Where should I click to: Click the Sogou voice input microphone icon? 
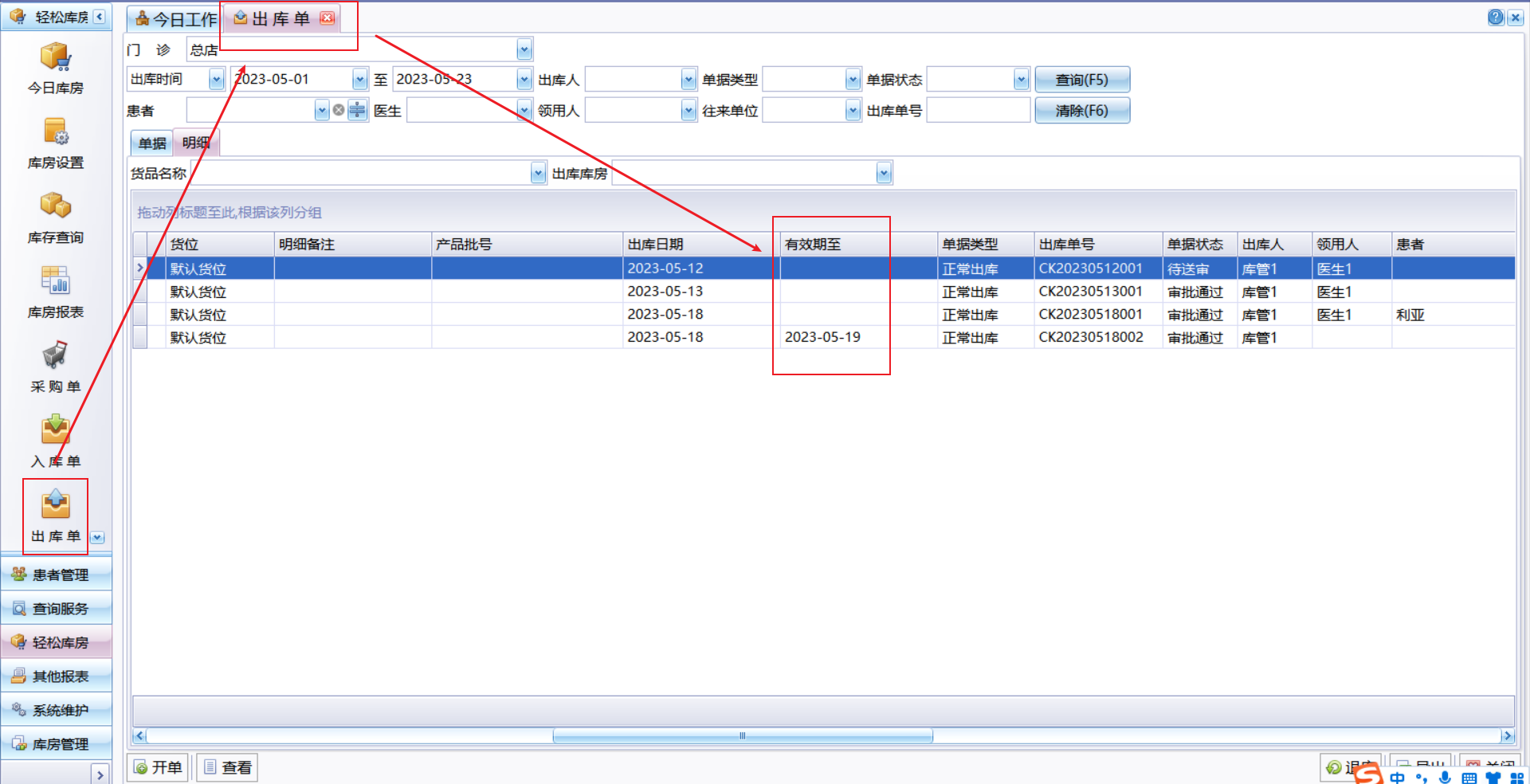click(1445, 777)
